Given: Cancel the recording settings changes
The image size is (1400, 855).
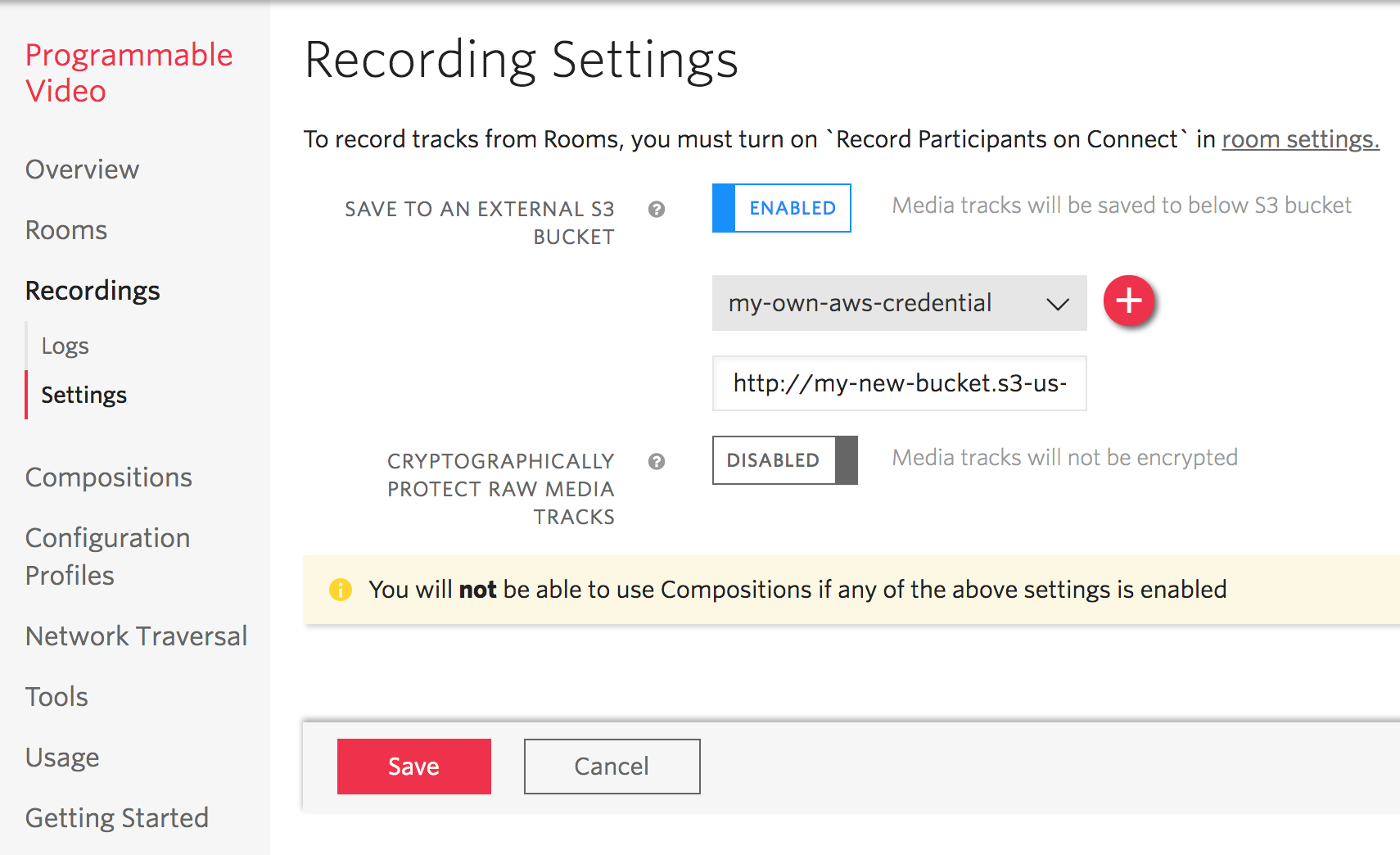Looking at the screenshot, I should pyautogui.click(x=611, y=766).
